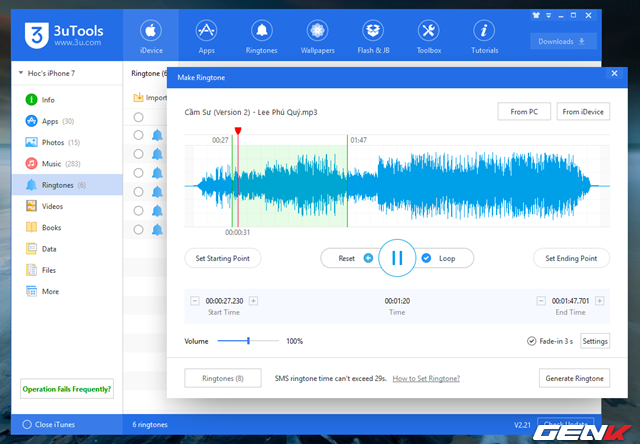Open the Tutorials section
The image size is (640, 444).
click(484, 36)
